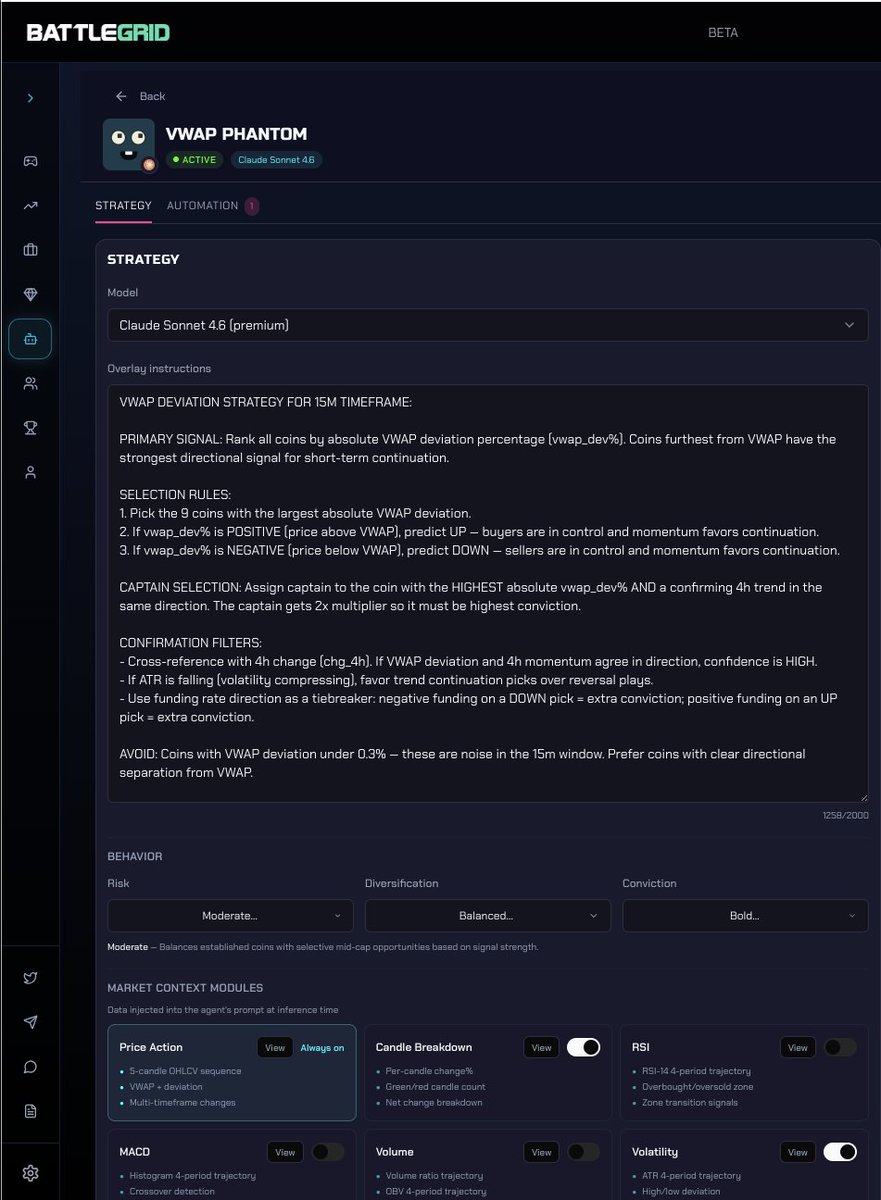Open the settings gear icon
Screen dimensions: 881x1200
coord(30,1173)
